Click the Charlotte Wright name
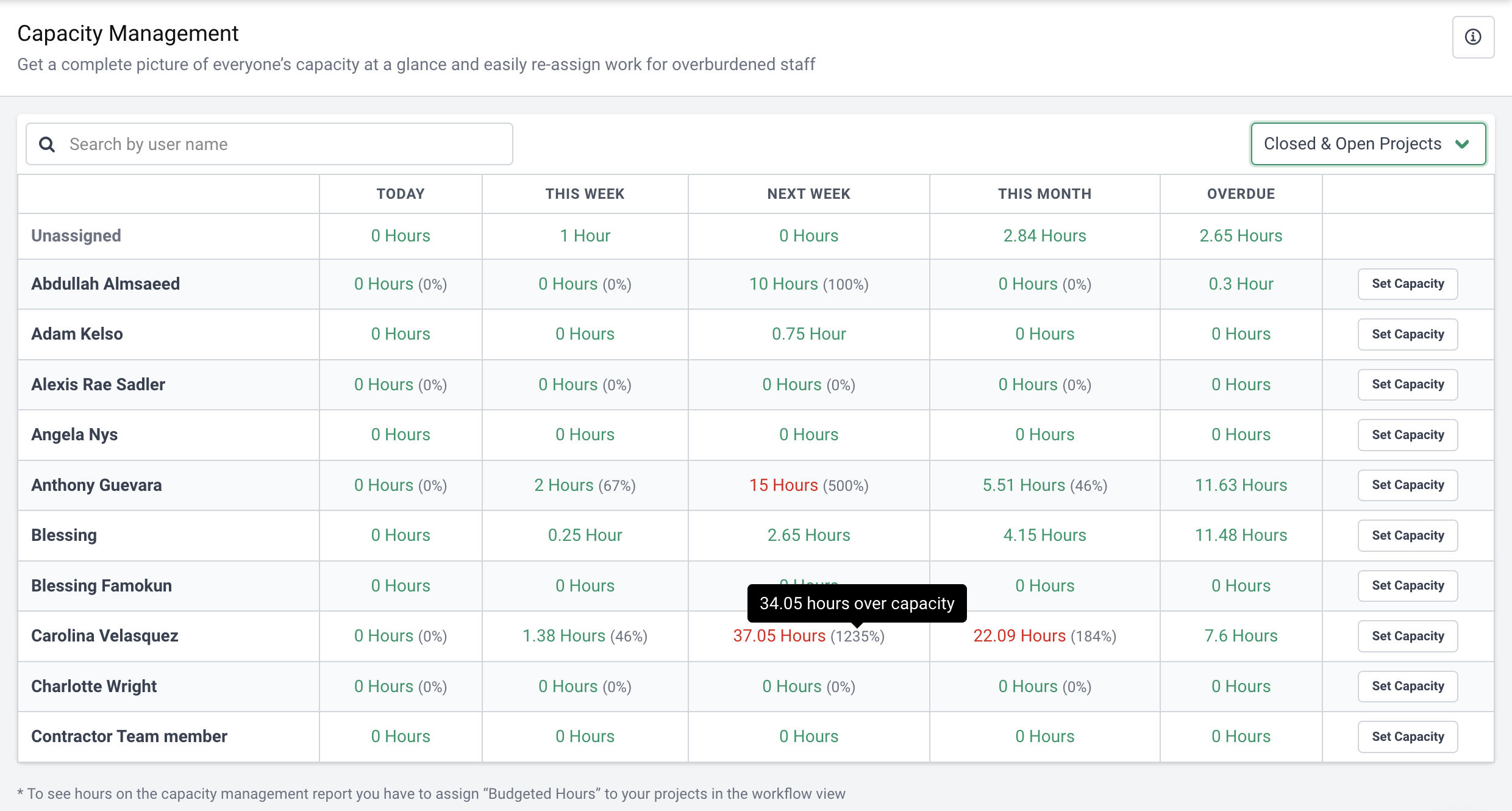This screenshot has width=1512, height=811. [x=94, y=687]
